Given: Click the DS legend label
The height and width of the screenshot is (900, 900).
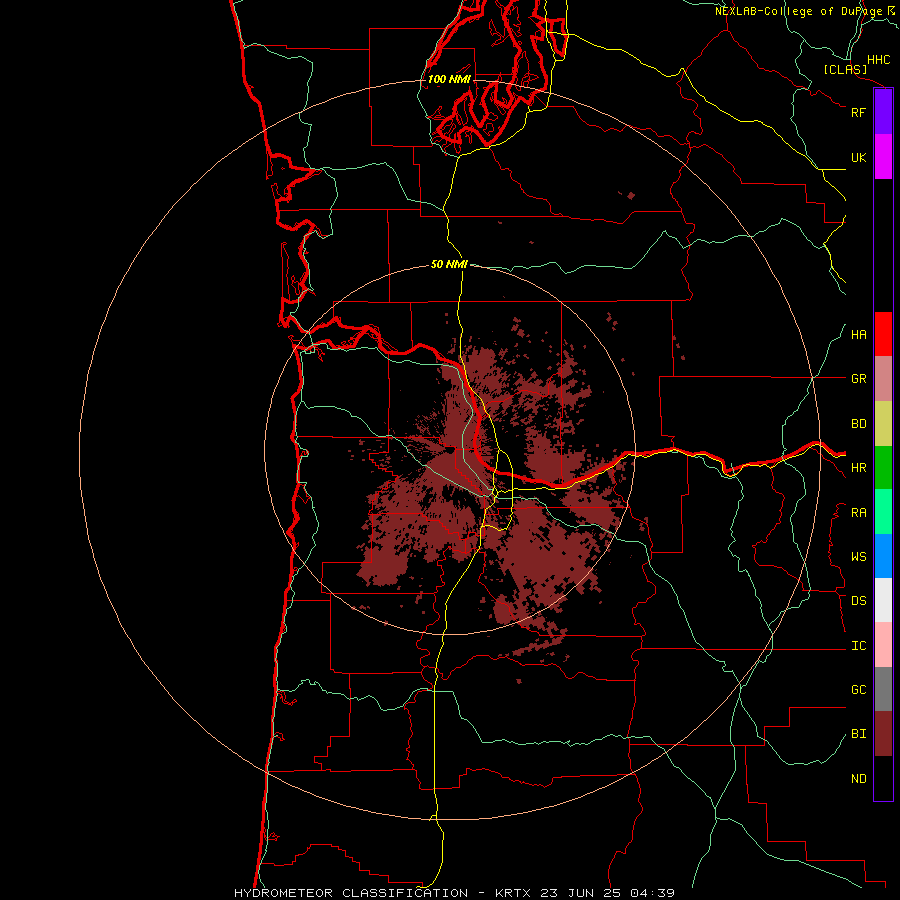Looking at the screenshot, I should click(x=858, y=601).
